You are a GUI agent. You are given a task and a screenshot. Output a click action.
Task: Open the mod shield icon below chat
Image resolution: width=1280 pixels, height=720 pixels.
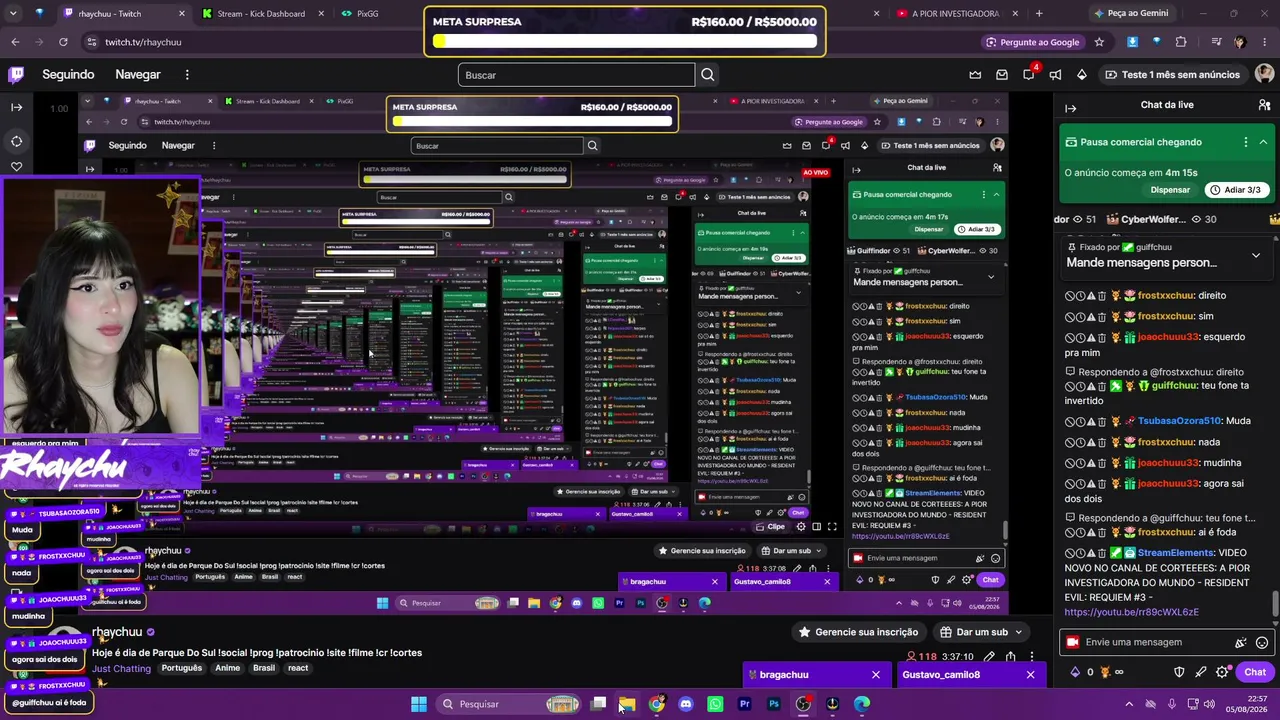(x=1179, y=672)
